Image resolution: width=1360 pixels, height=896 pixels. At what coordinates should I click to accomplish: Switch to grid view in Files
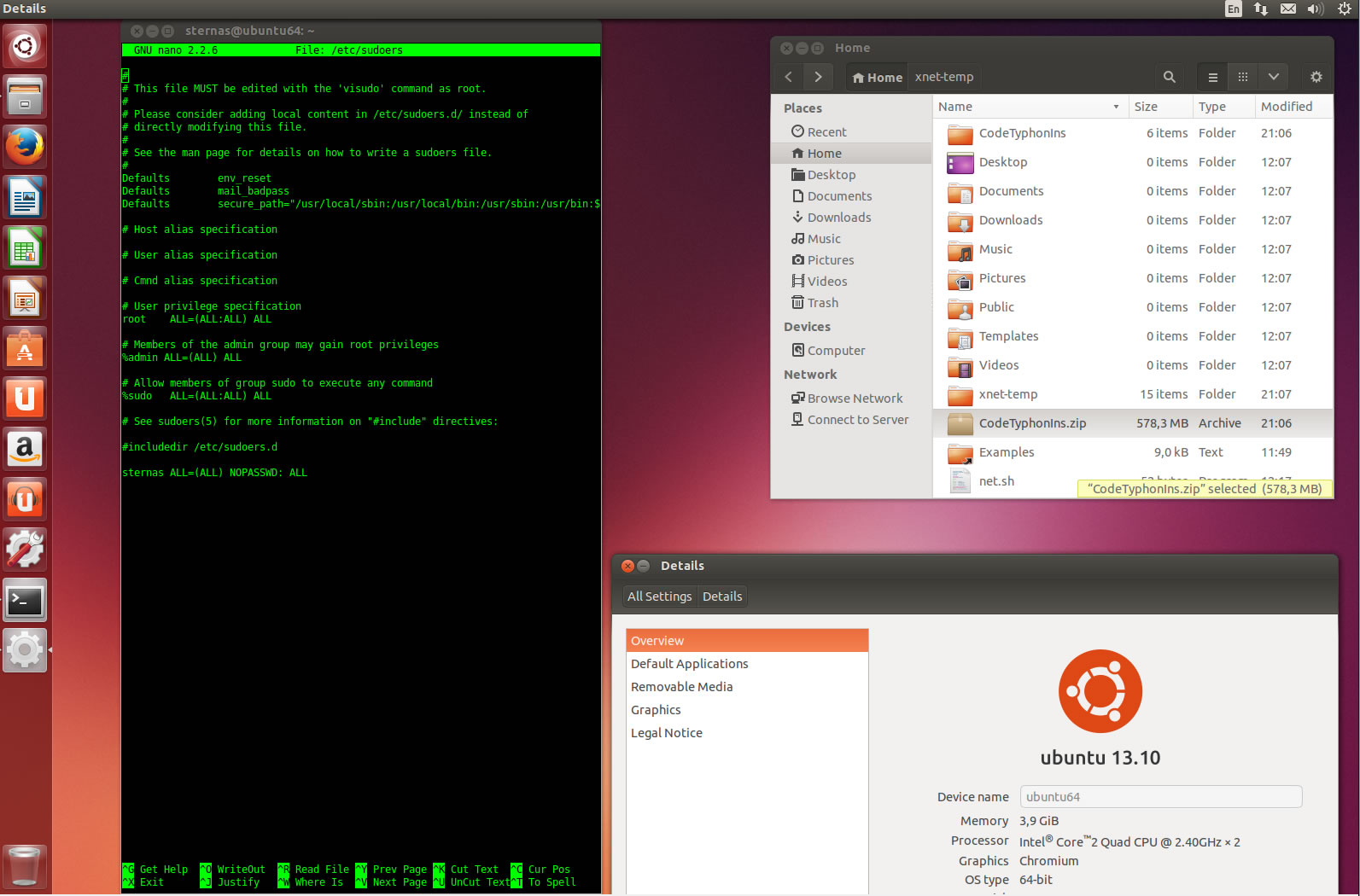click(1243, 77)
